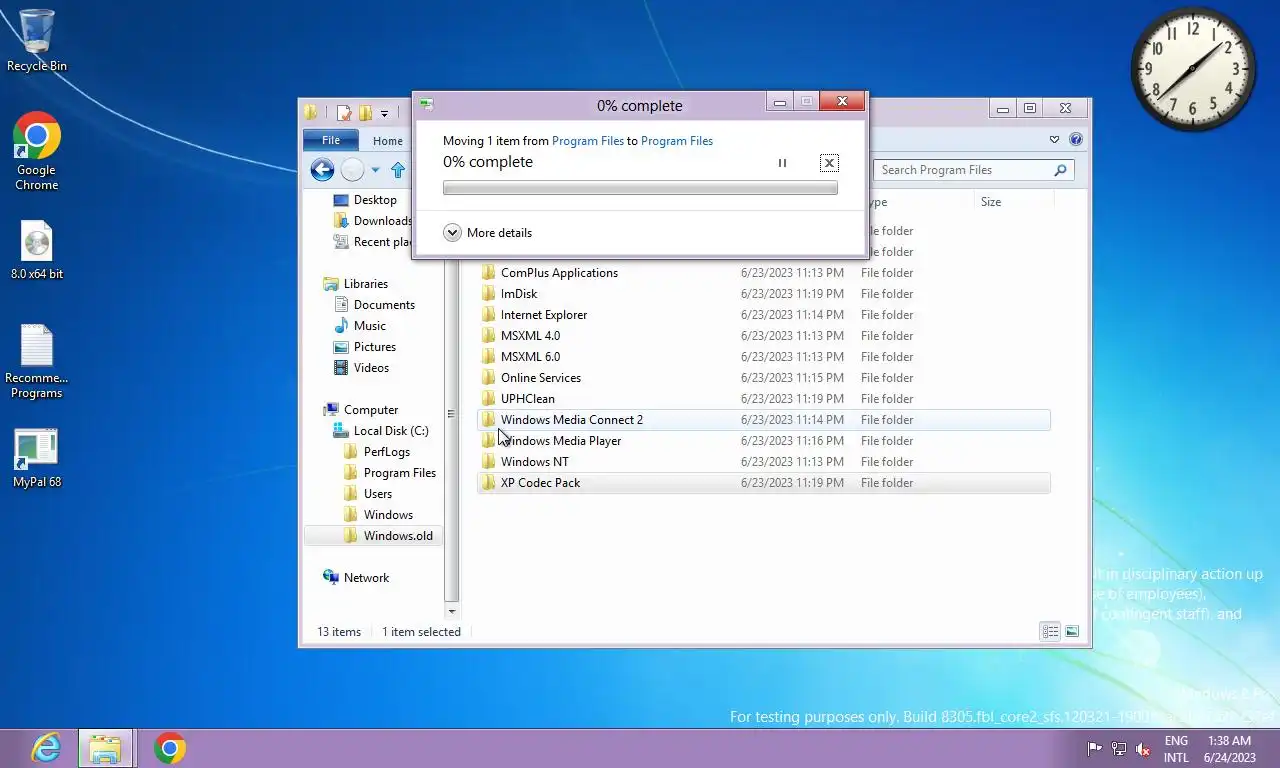Select Downloads in navigation pane
Viewport: 1280px width, 768px height.
372,221
